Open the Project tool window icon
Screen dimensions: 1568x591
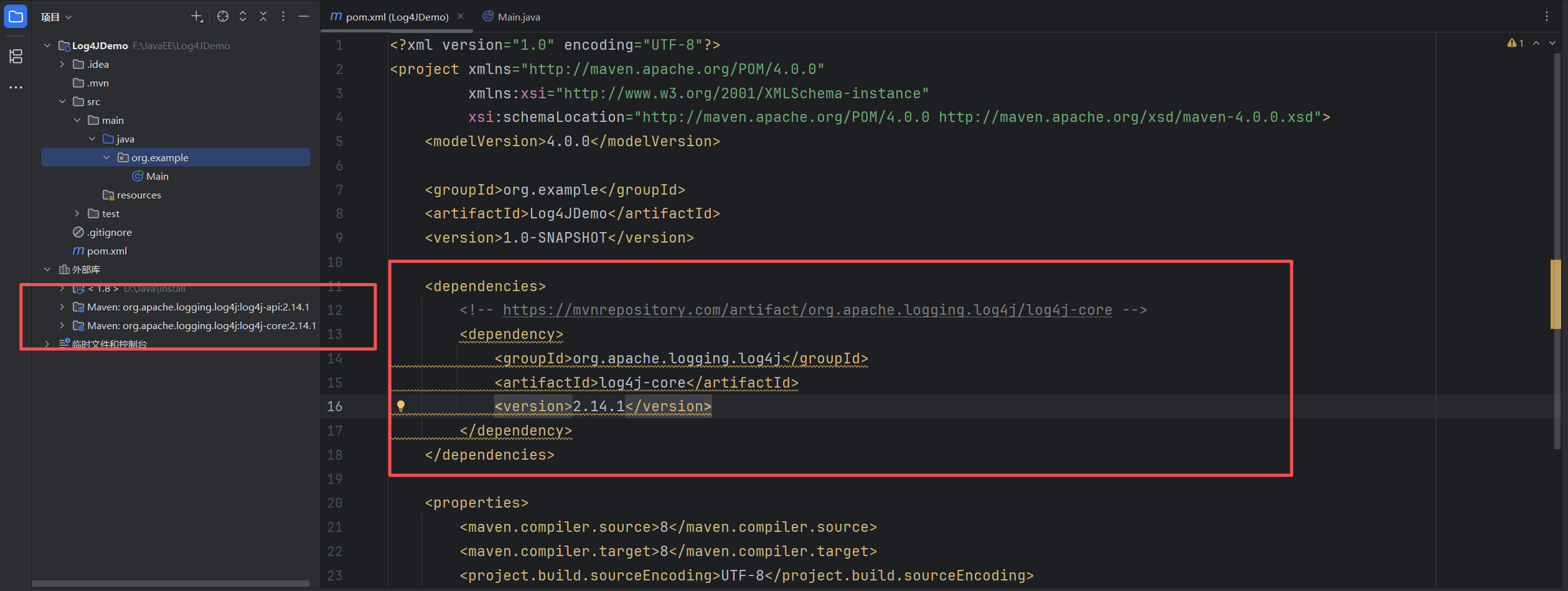click(16, 16)
